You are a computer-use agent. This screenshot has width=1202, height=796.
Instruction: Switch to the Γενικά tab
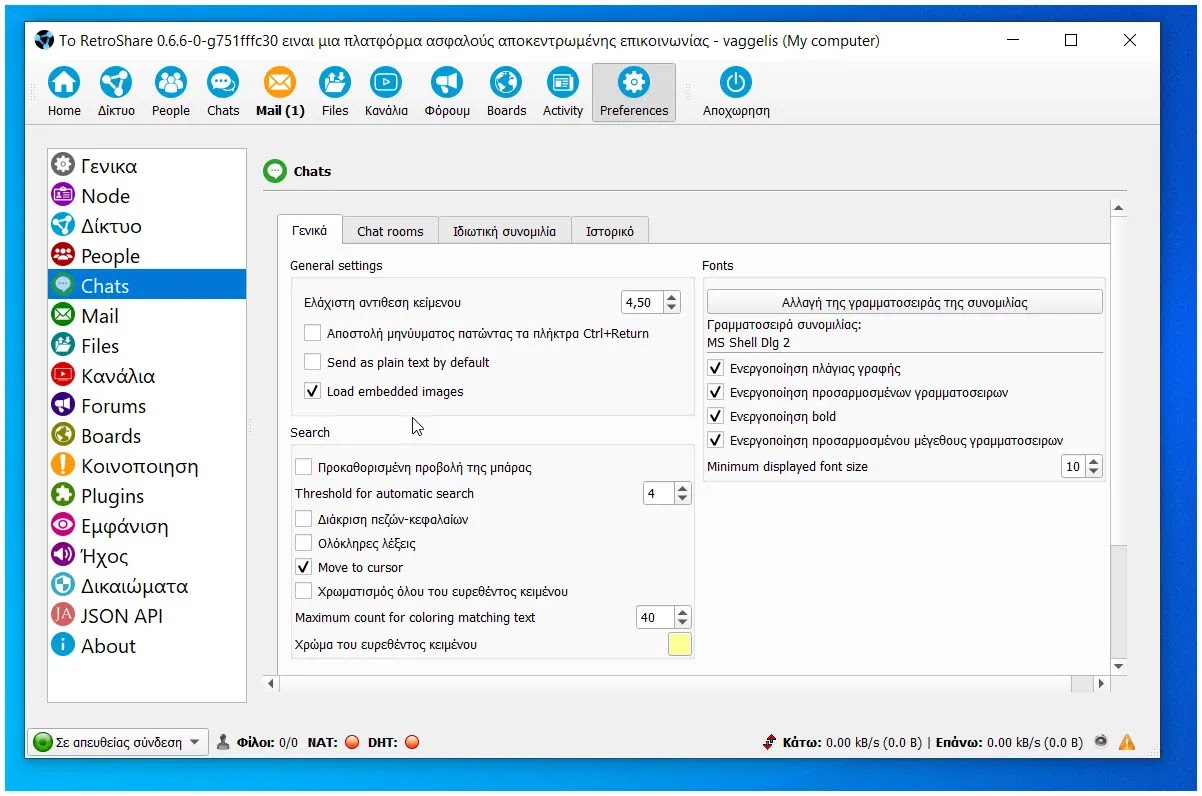tap(310, 230)
